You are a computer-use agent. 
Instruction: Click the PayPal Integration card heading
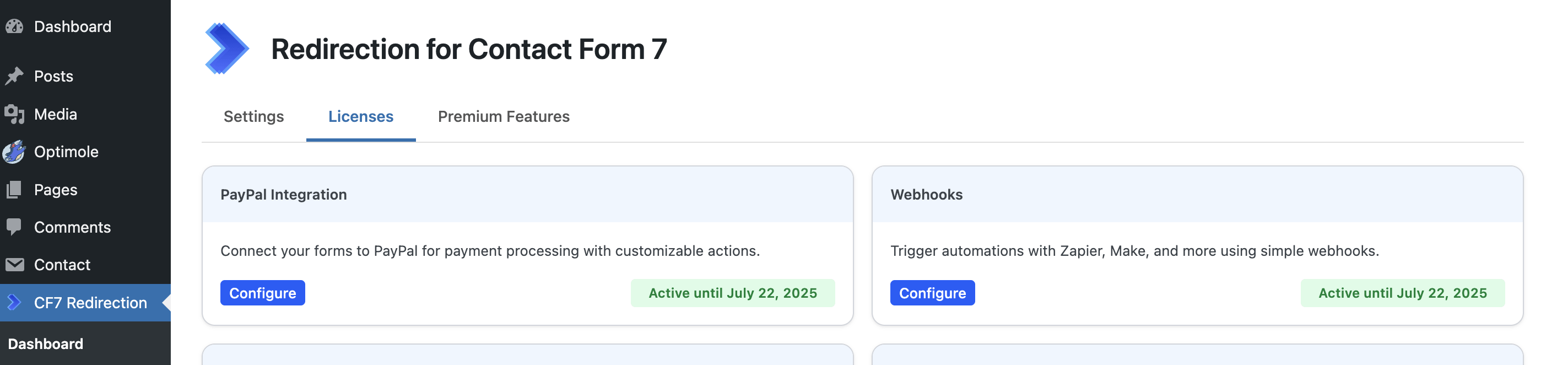point(284,195)
